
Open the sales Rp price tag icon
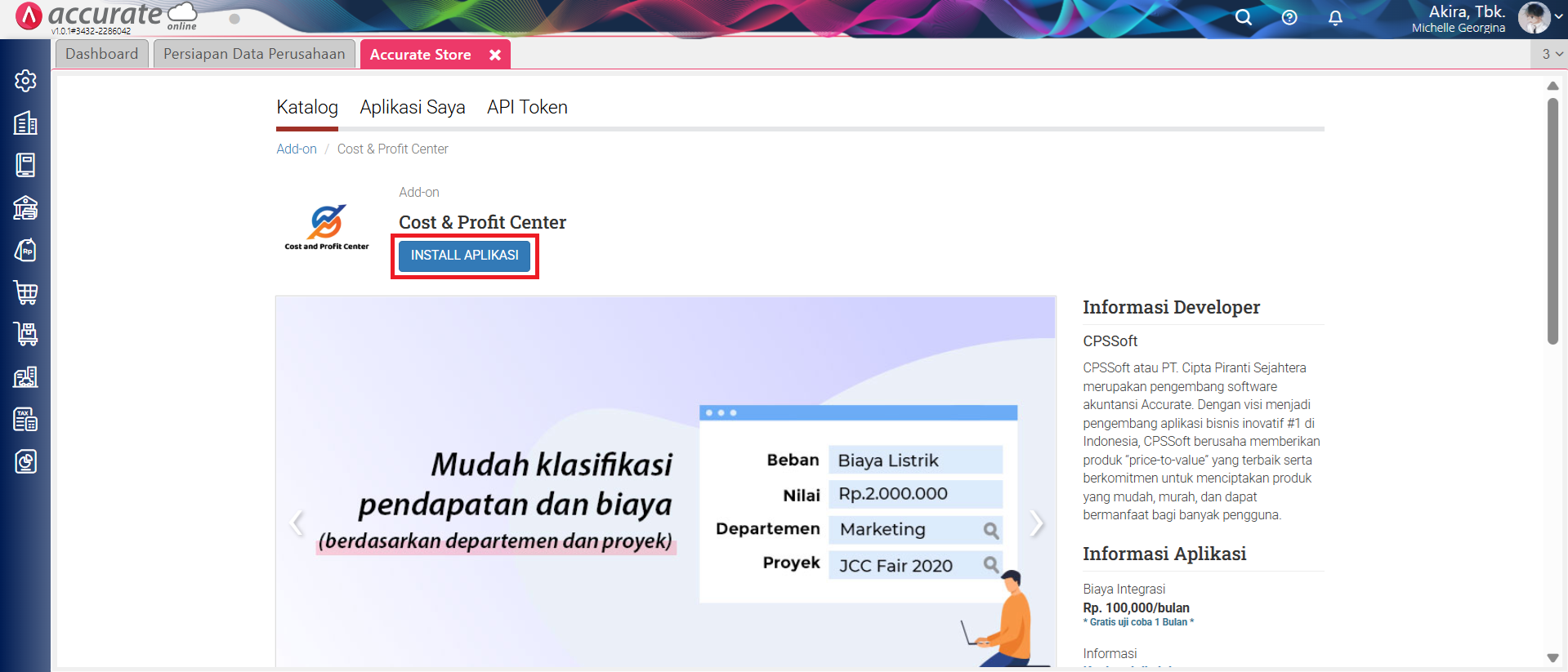25,250
